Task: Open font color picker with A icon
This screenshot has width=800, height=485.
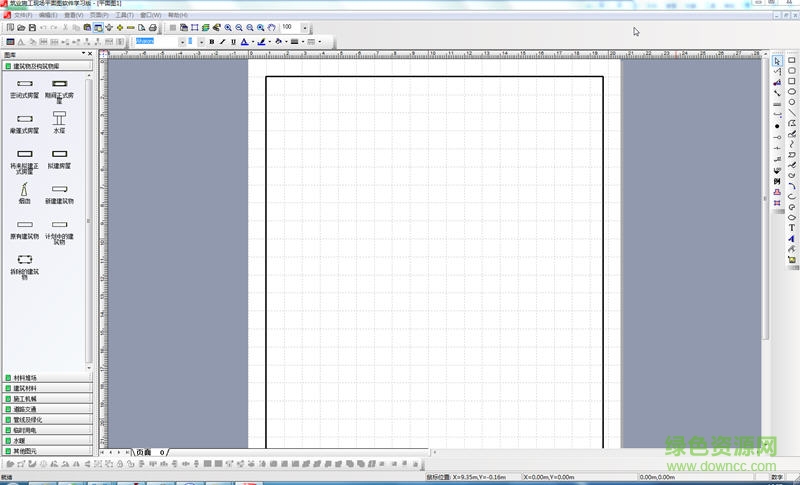Action: [245, 42]
